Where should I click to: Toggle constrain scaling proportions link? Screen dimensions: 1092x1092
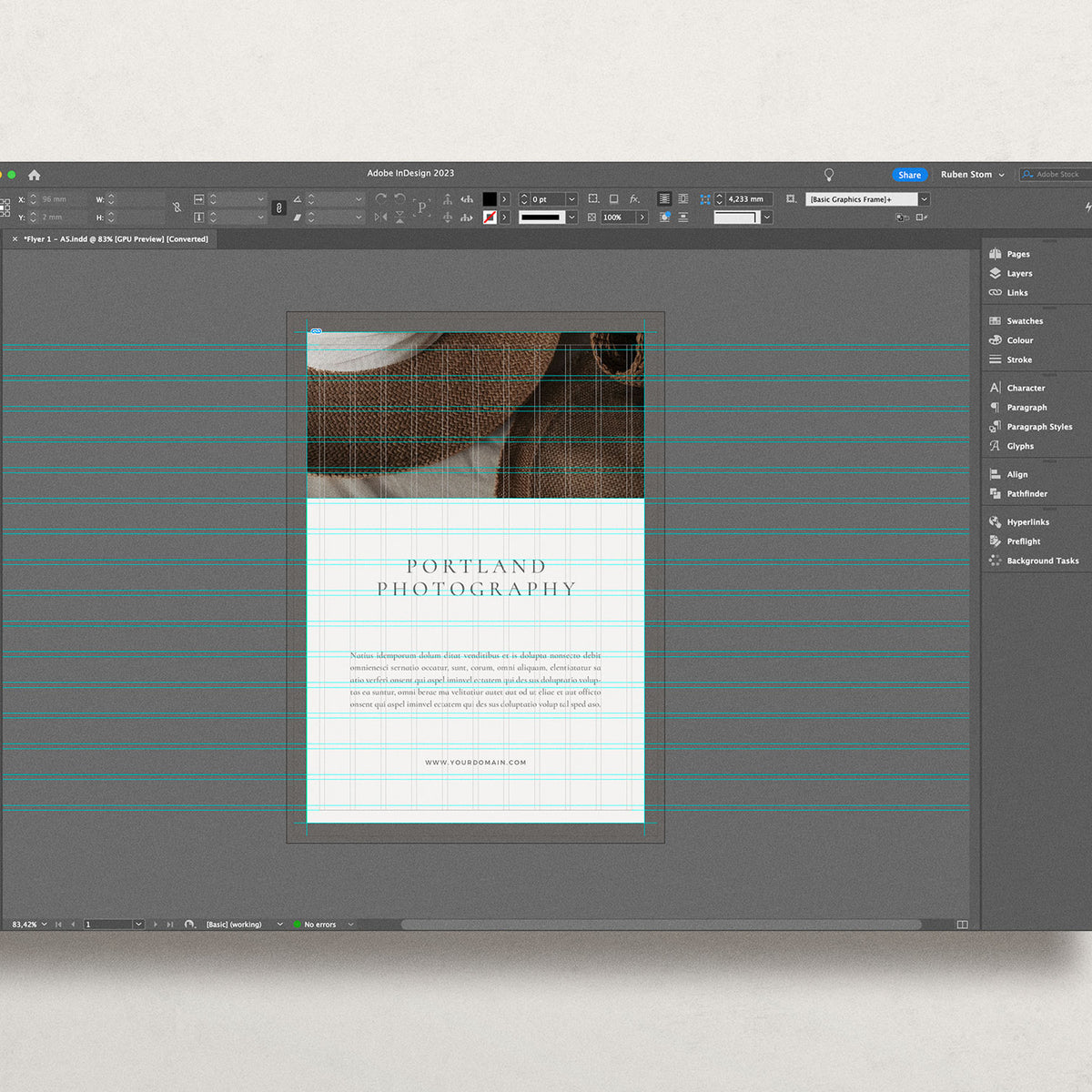click(x=279, y=207)
